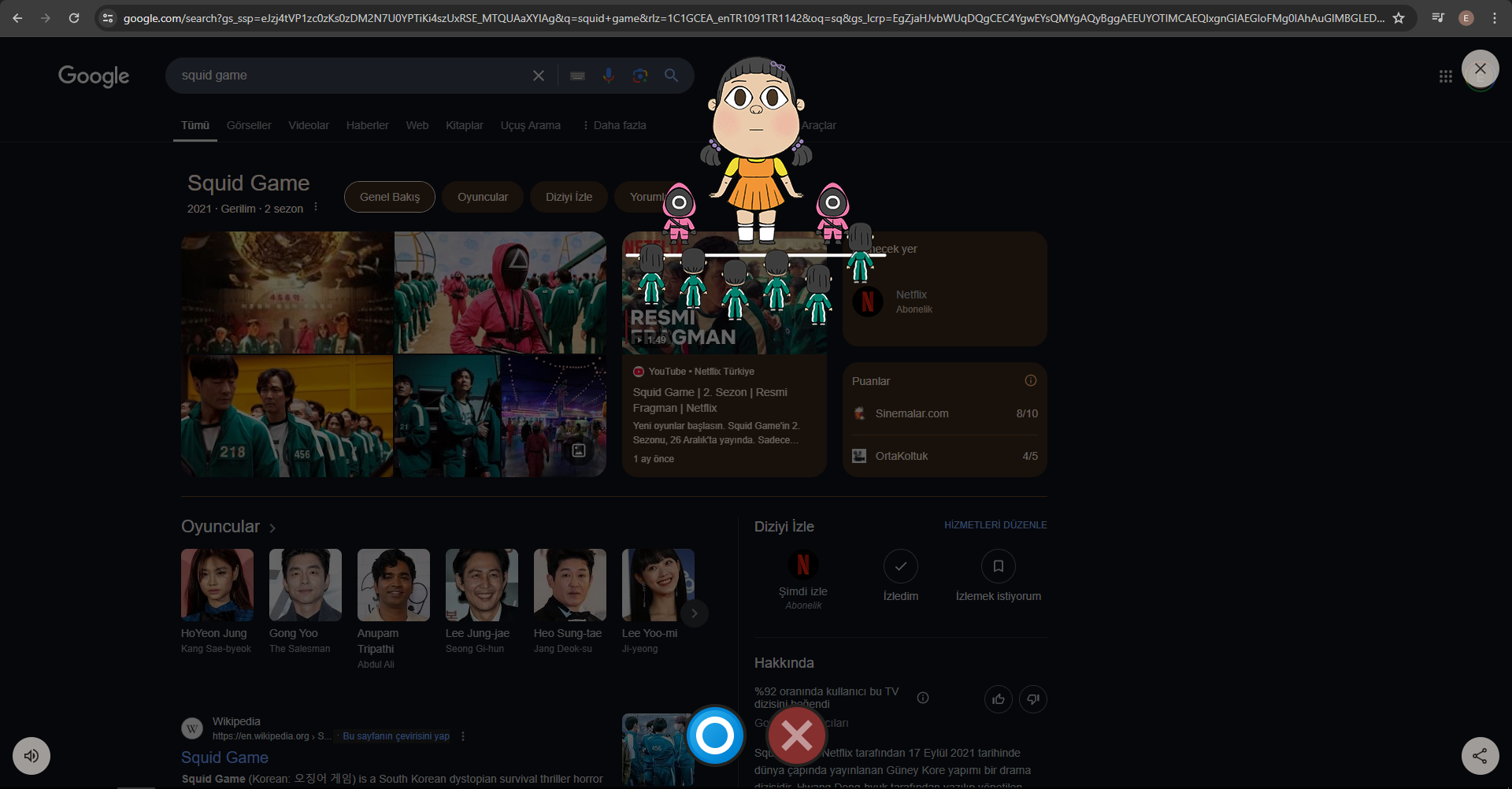Open the Kitaplar tab

pyautogui.click(x=465, y=125)
